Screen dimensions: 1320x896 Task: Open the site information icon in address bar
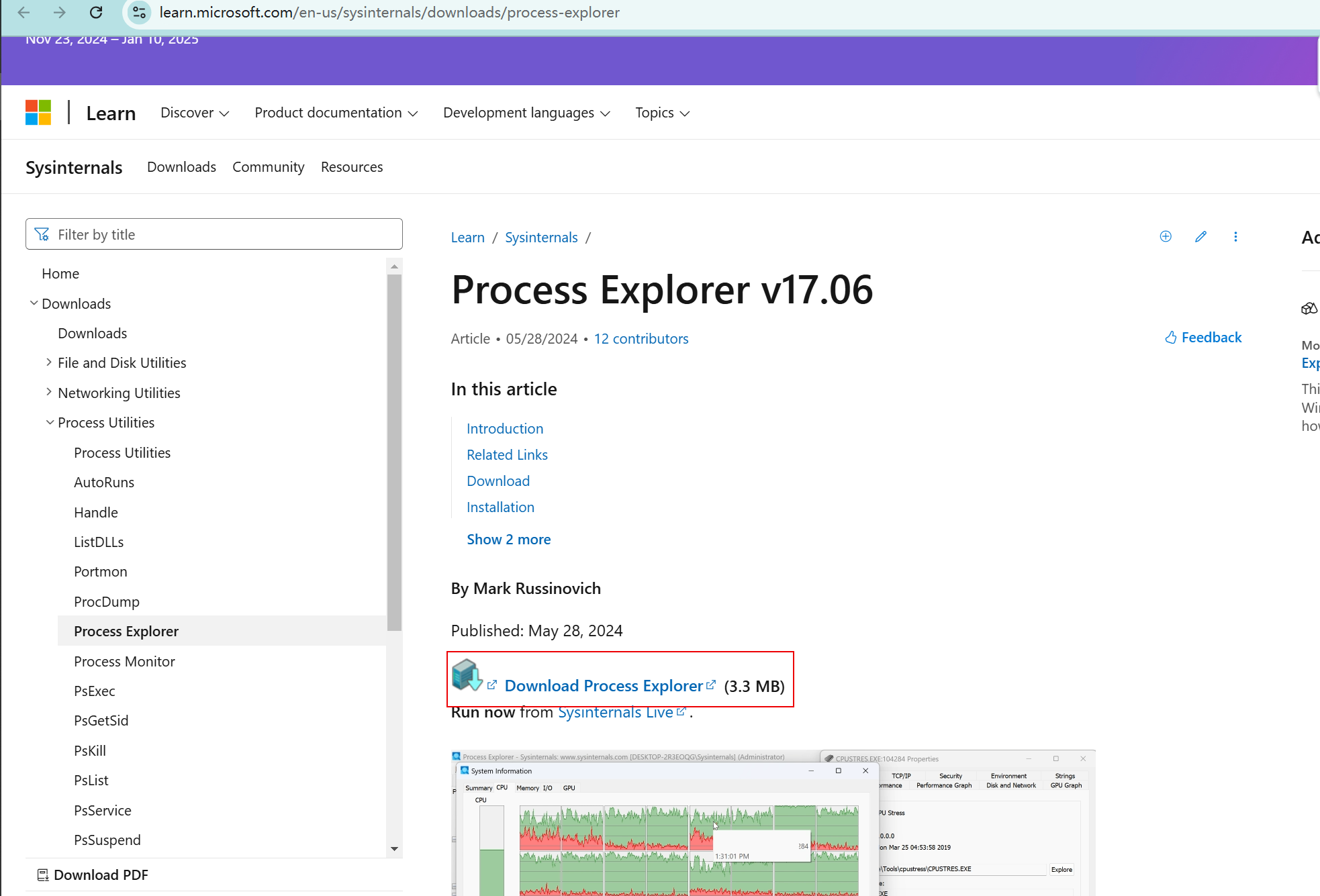tap(139, 13)
